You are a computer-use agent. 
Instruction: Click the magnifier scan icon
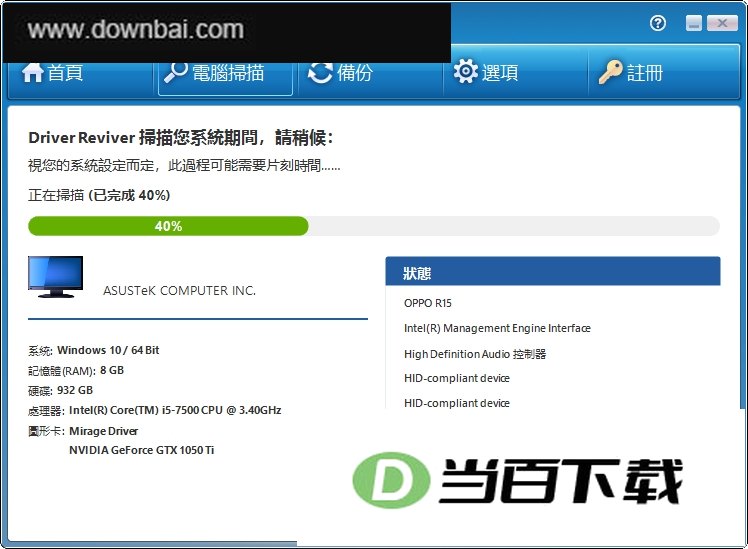tap(175, 73)
